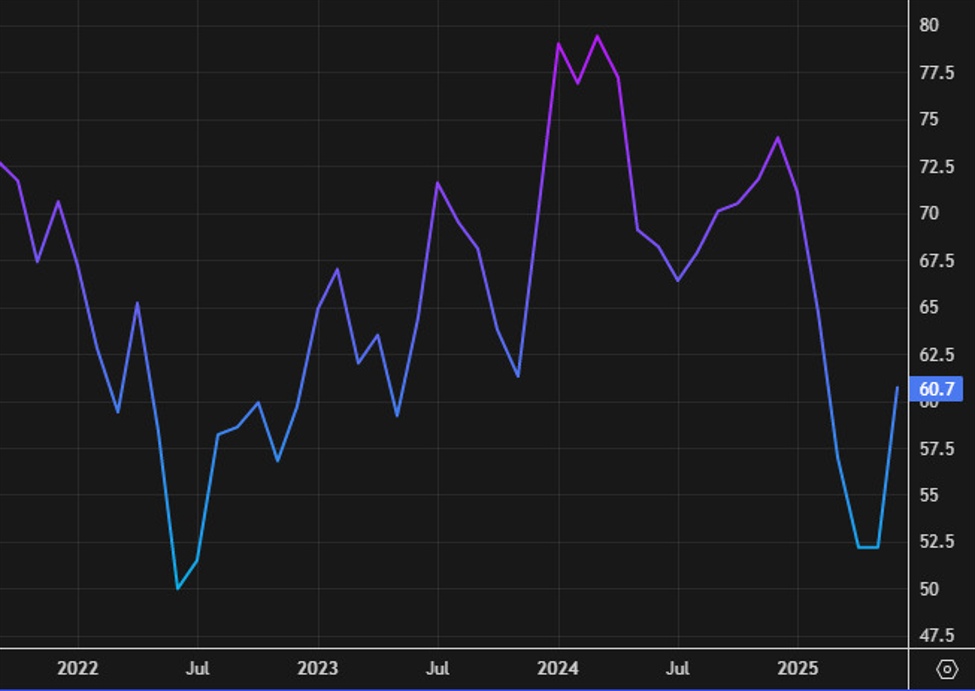
Task: Select the Jul label between 2024 and 2025
Action: (x=678, y=668)
